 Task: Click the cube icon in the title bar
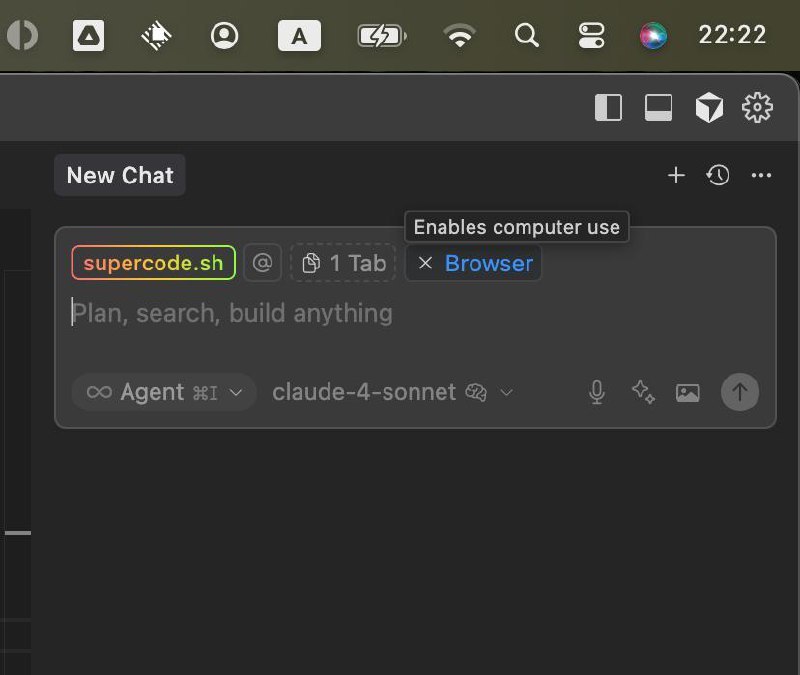coord(709,107)
